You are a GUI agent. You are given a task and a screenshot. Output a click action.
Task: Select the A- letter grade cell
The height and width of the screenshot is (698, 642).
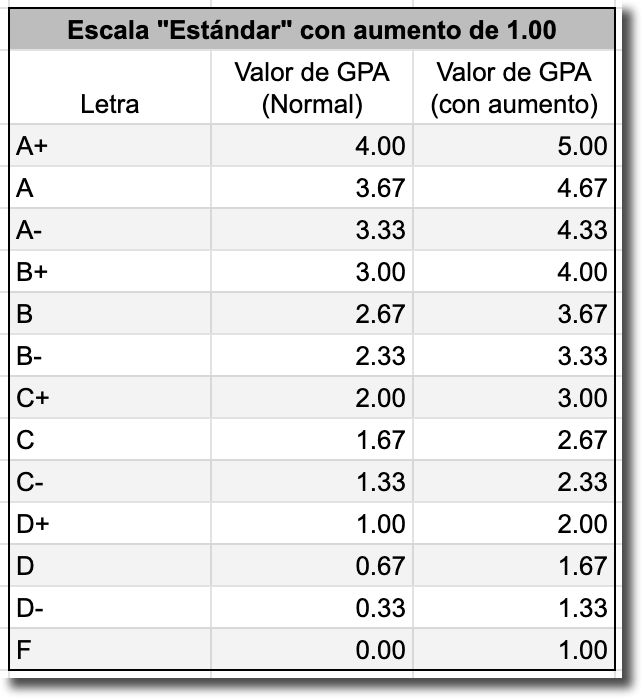coord(109,230)
